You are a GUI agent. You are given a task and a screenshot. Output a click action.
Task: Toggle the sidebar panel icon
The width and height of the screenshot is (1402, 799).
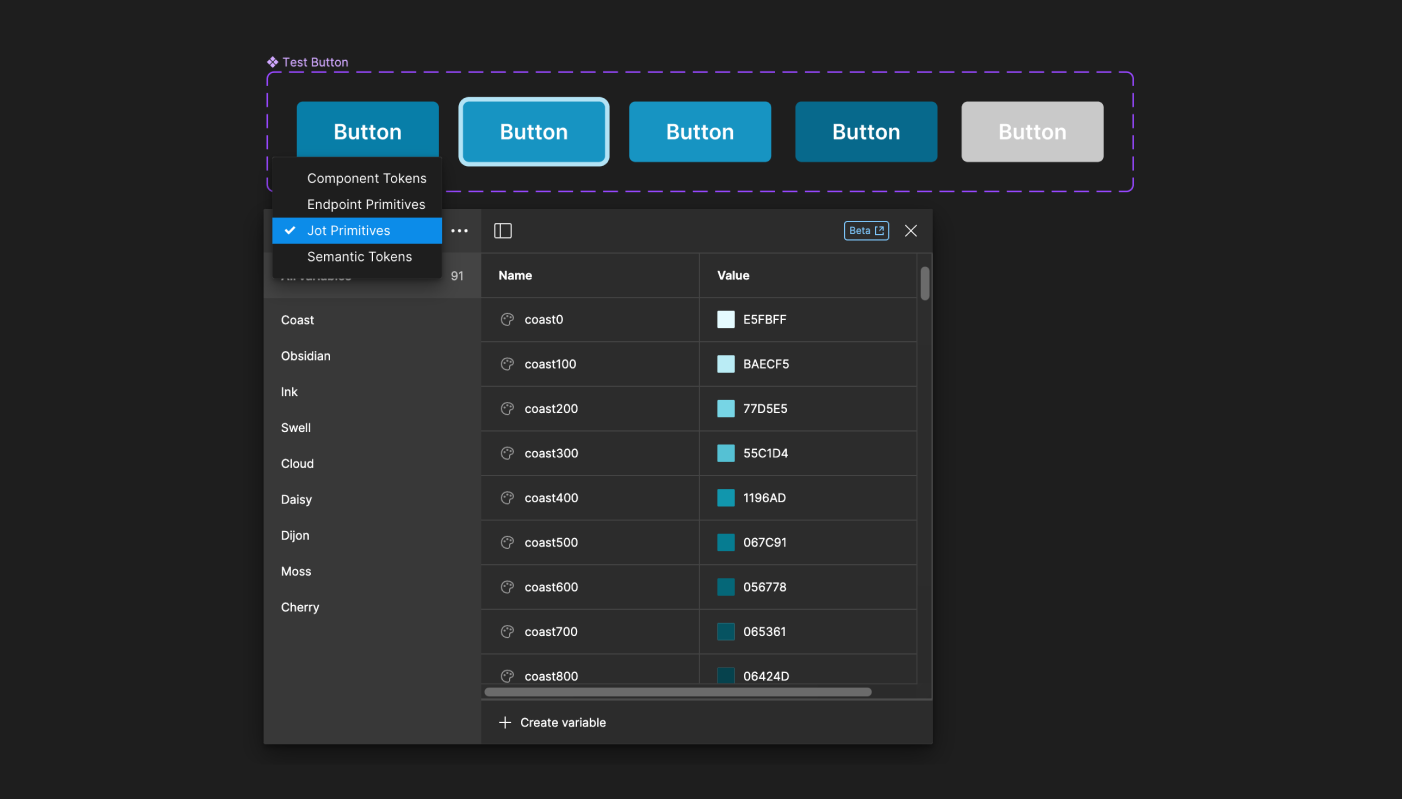click(503, 231)
